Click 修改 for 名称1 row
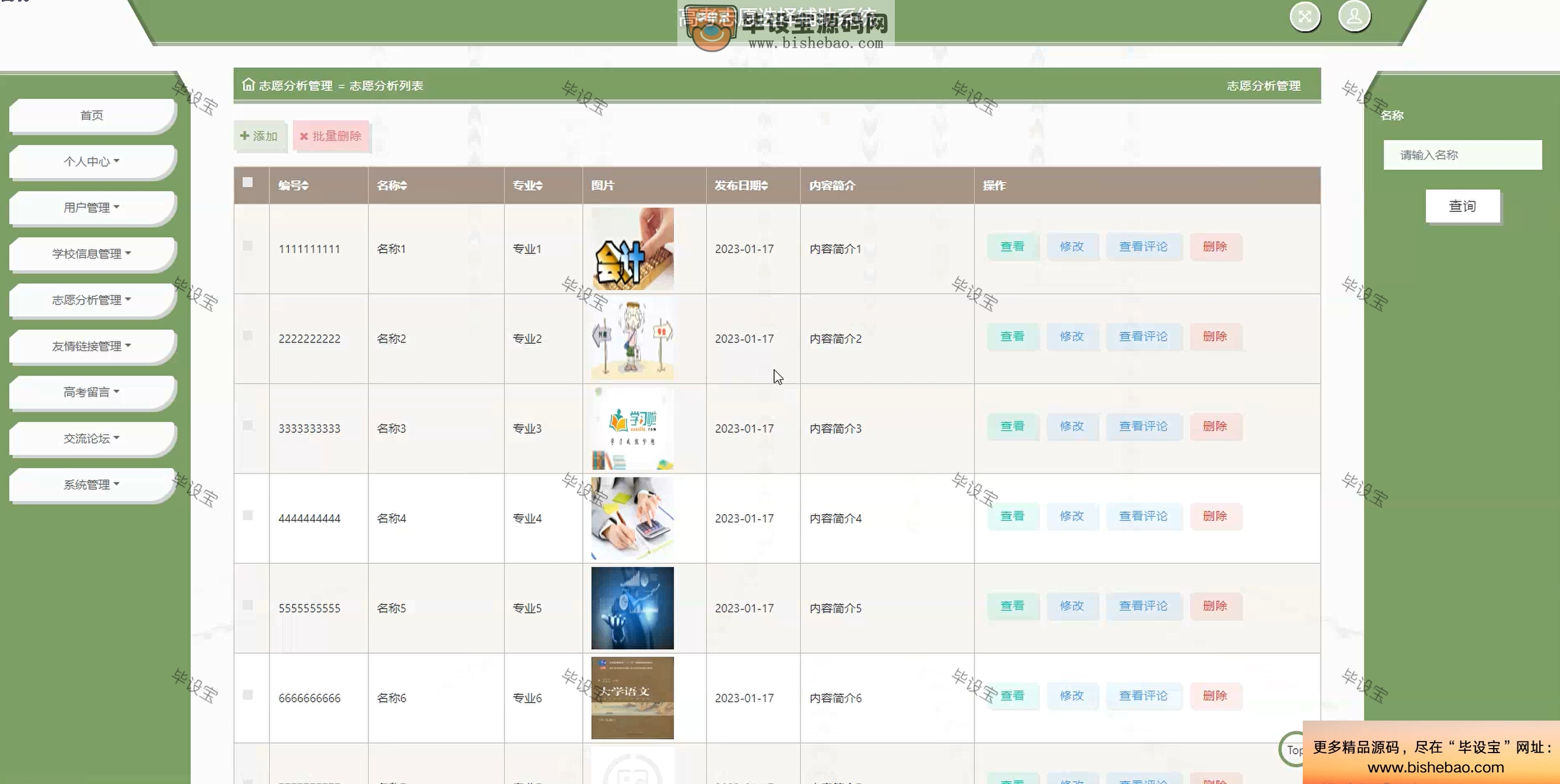 click(1072, 247)
